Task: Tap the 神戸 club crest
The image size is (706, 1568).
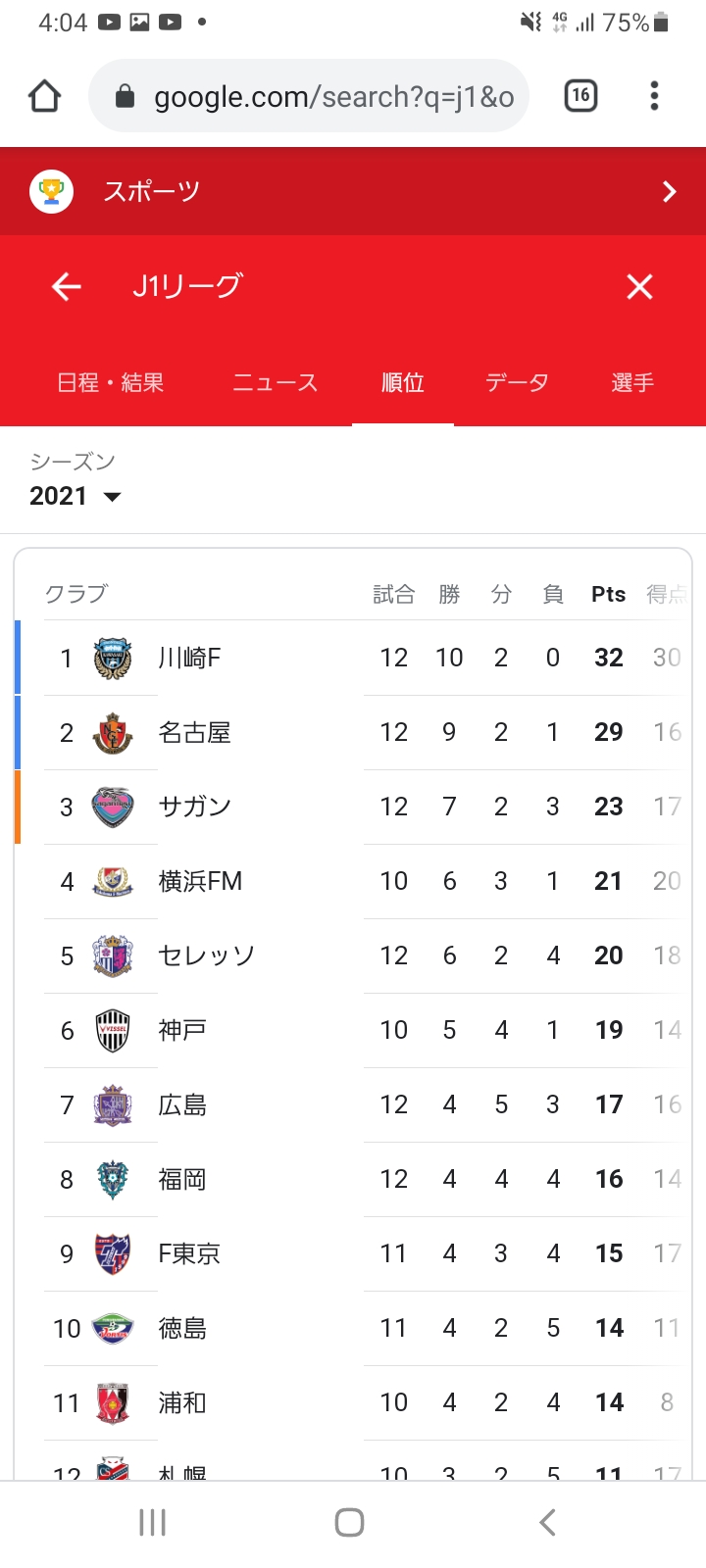Action: click(x=113, y=1030)
